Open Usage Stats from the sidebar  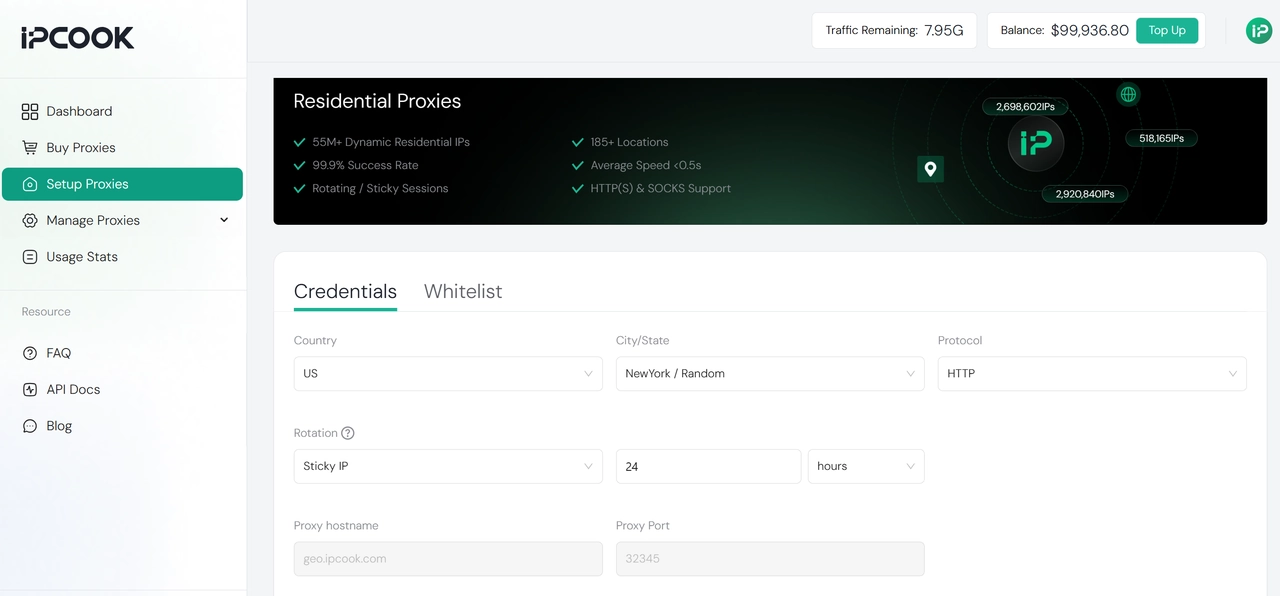coord(81,256)
